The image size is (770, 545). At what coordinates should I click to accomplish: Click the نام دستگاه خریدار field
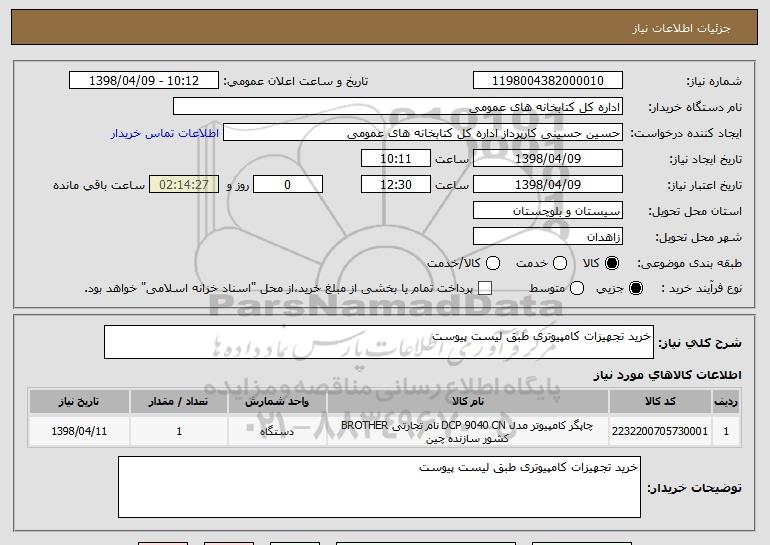(x=397, y=107)
